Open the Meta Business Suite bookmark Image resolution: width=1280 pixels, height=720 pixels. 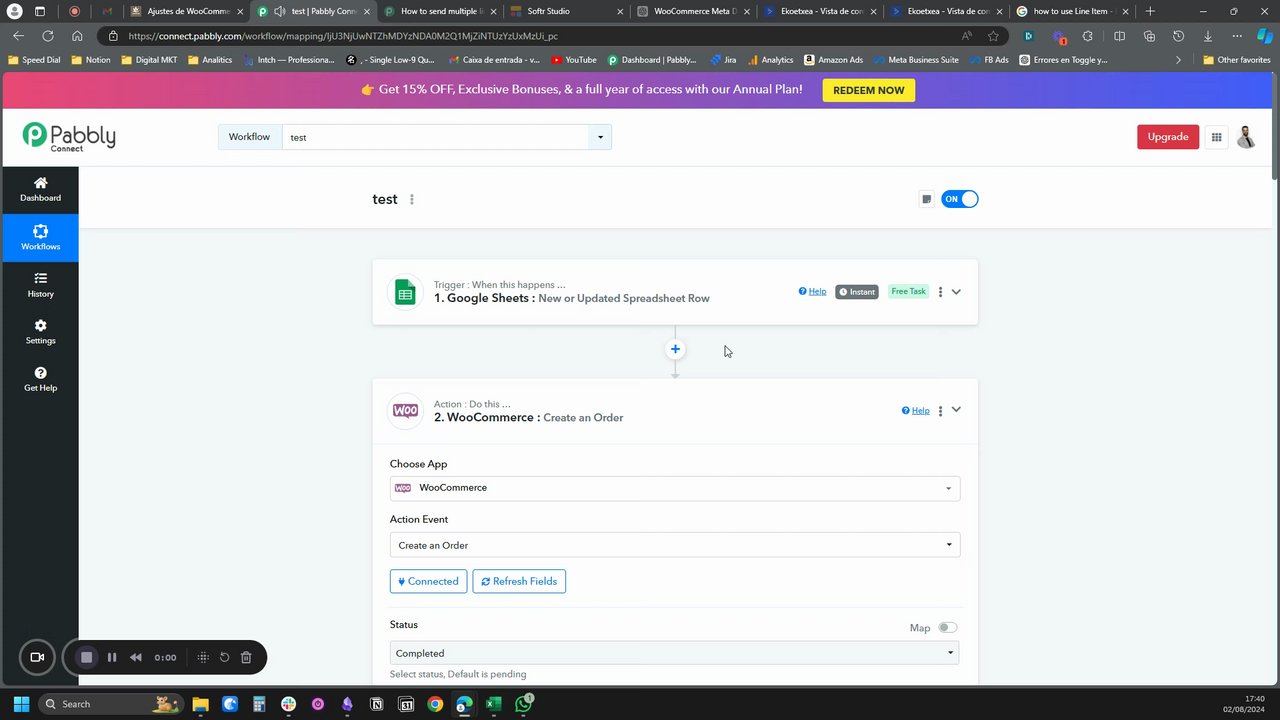point(915,60)
